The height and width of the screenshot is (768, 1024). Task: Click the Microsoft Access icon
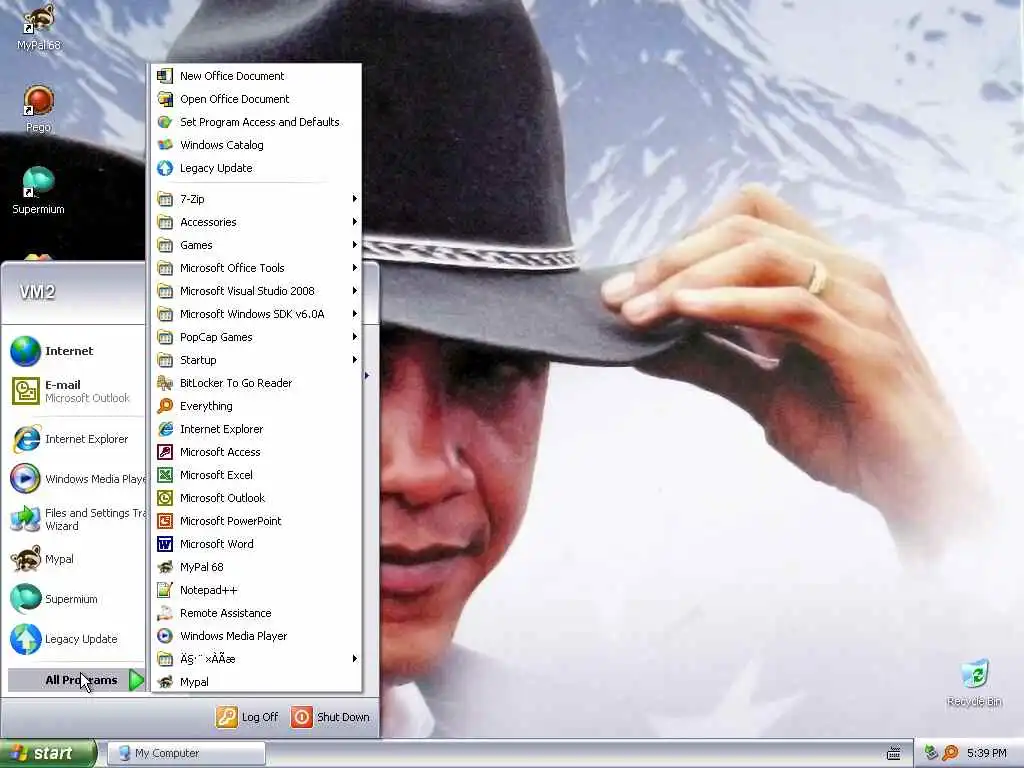(165, 452)
